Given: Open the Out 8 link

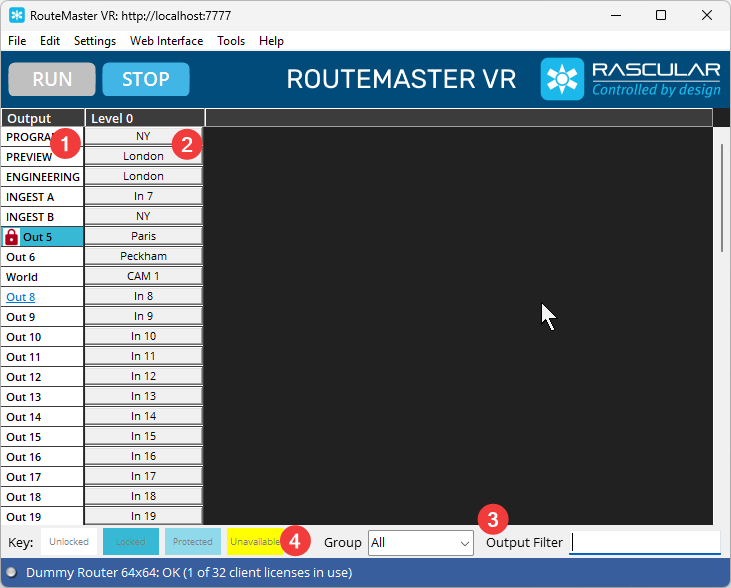Looking at the screenshot, I should click(x=21, y=297).
